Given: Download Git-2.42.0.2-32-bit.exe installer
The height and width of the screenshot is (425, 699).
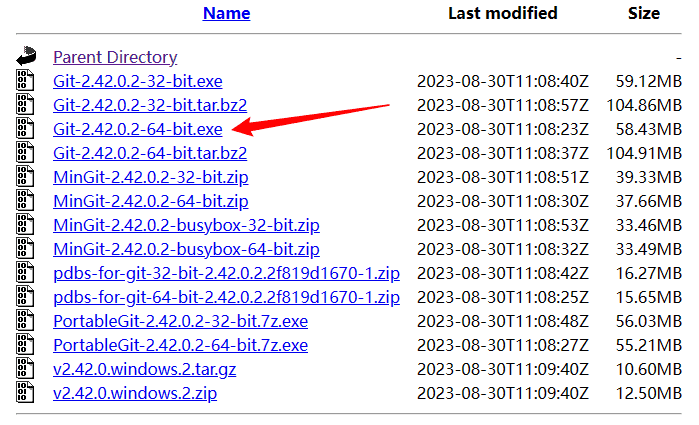Looking at the screenshot, I should click(x=138, y=81).
